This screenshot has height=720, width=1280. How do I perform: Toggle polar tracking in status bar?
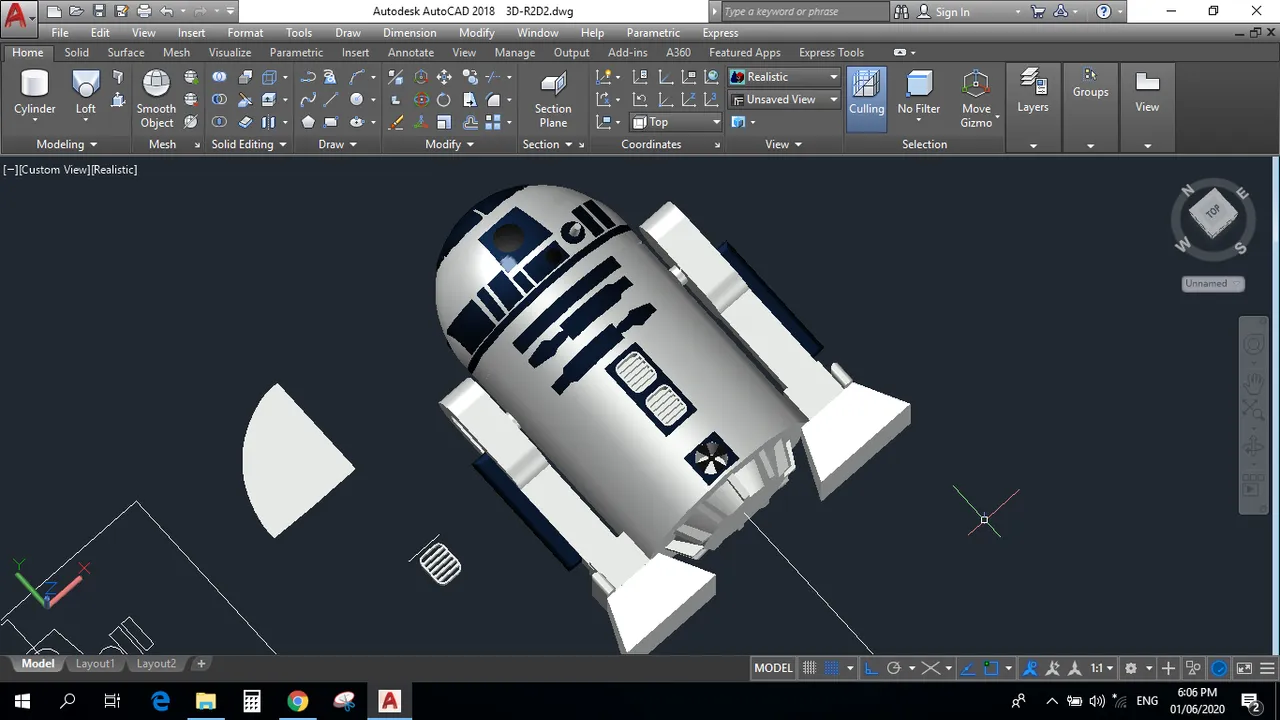(x=894, y=668)
